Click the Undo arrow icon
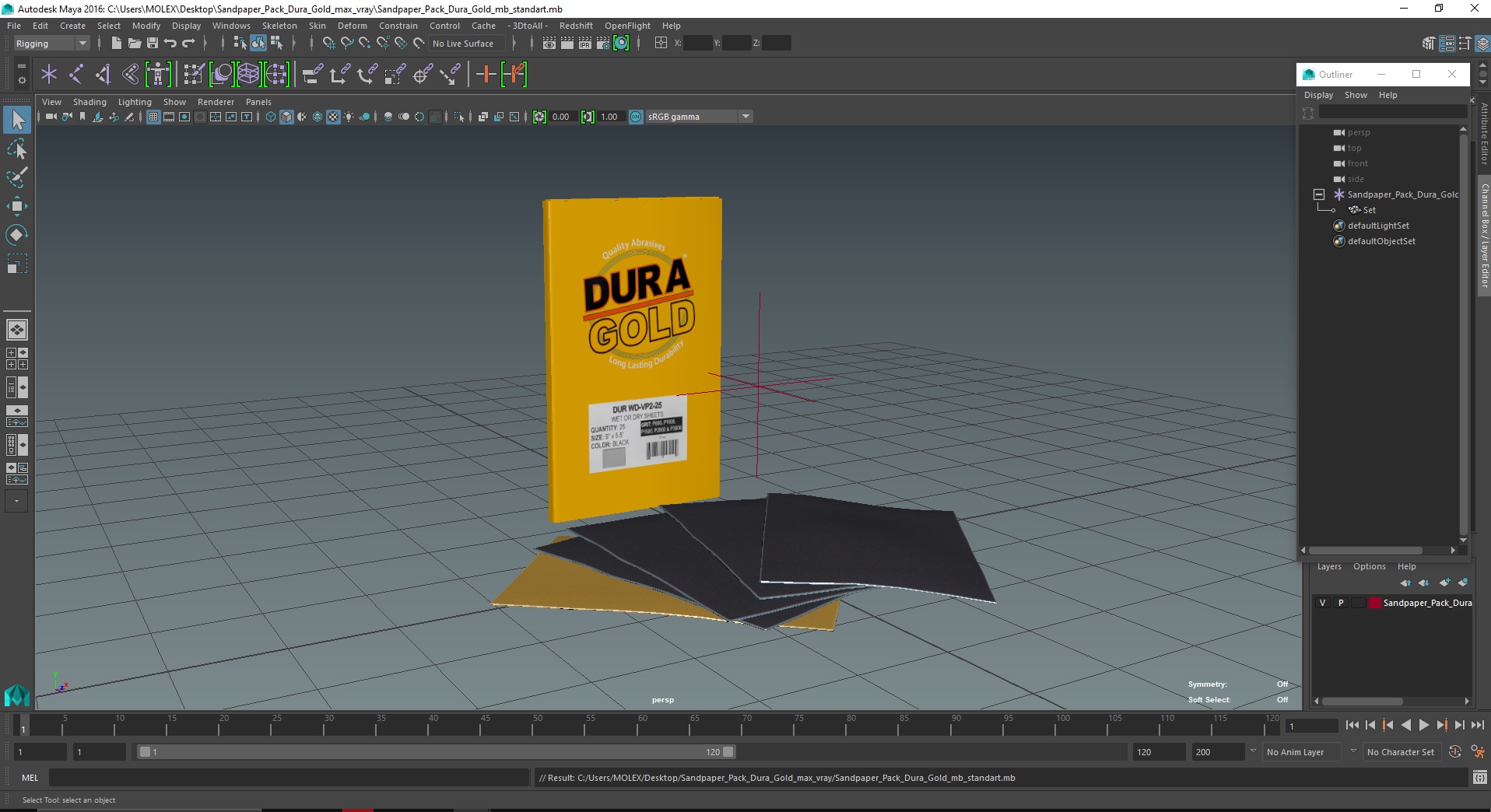The image size is (1491, 812). click(170, 44)
